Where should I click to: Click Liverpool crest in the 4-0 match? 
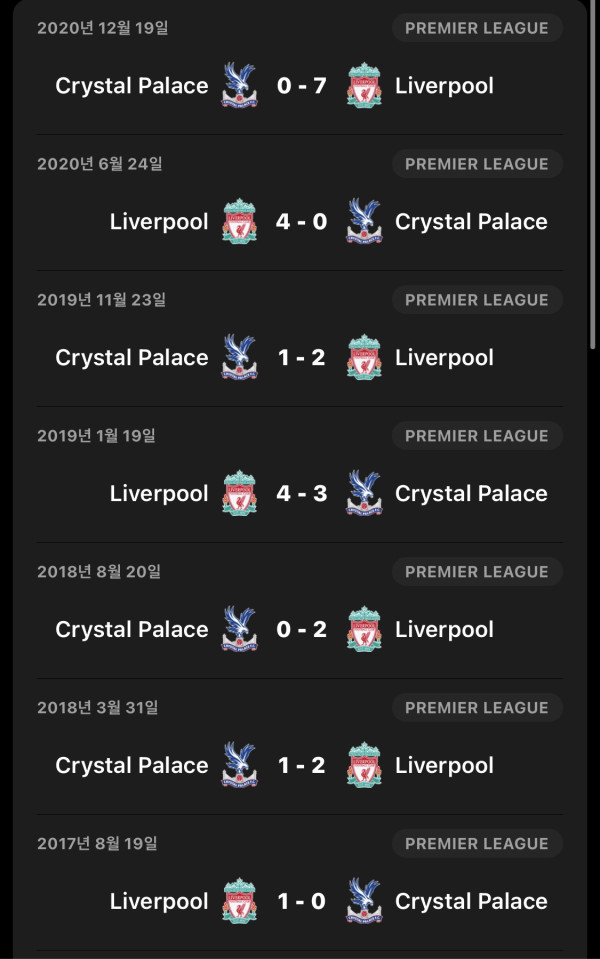tap(239, 221)
